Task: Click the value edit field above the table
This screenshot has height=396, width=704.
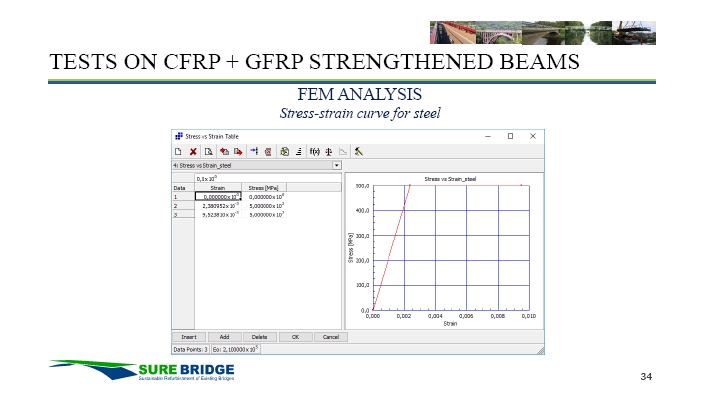Action: [x=268, y=179]
